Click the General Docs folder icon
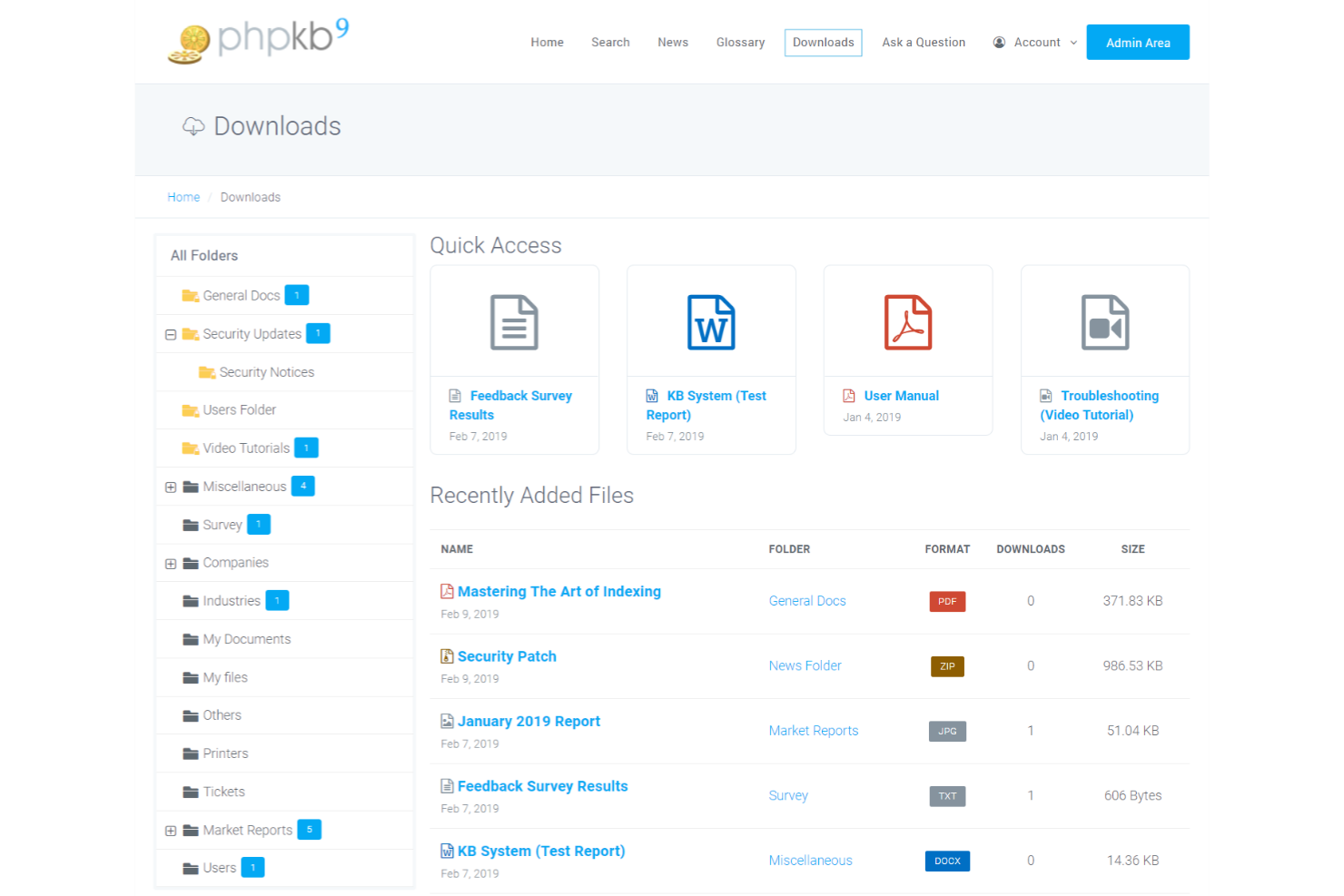Screen dimensions: 1344x896 pyautogui.click(x=190, y=296)
